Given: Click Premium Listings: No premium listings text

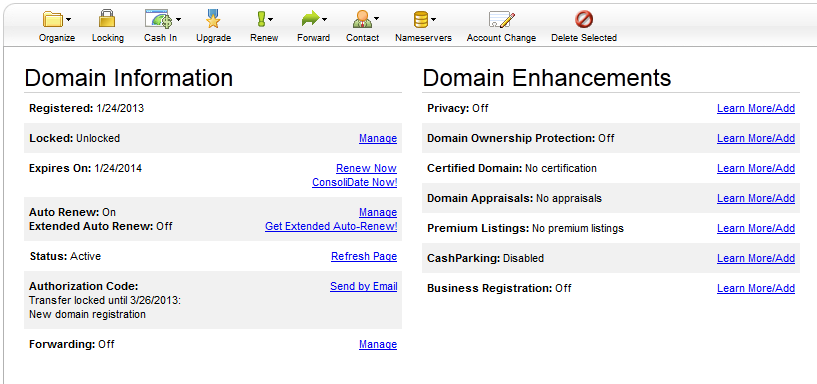Looking at the screenshot, I should [525, 228].
